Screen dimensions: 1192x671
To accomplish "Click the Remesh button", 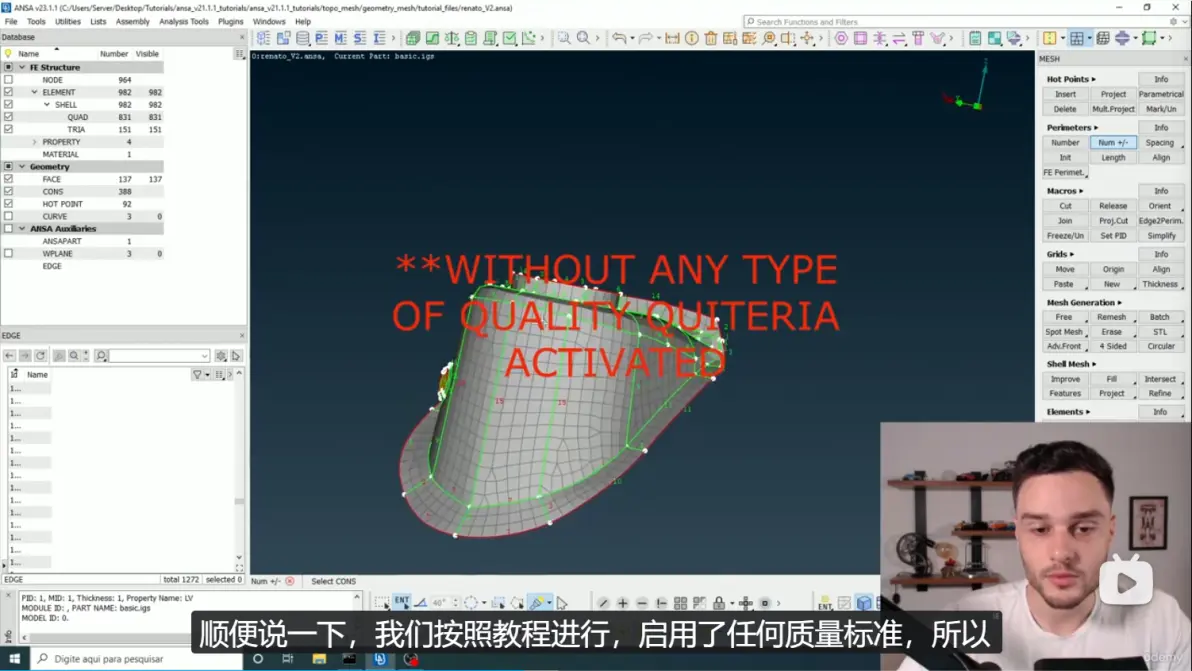I will pyautogui.click(x=1111, y=317).
